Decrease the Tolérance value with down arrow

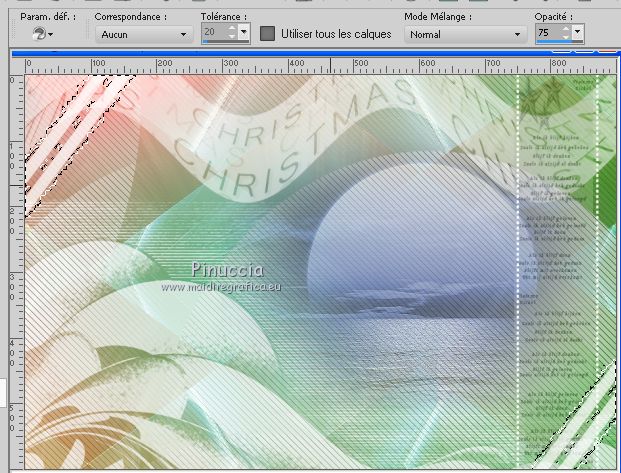[232, 36]
